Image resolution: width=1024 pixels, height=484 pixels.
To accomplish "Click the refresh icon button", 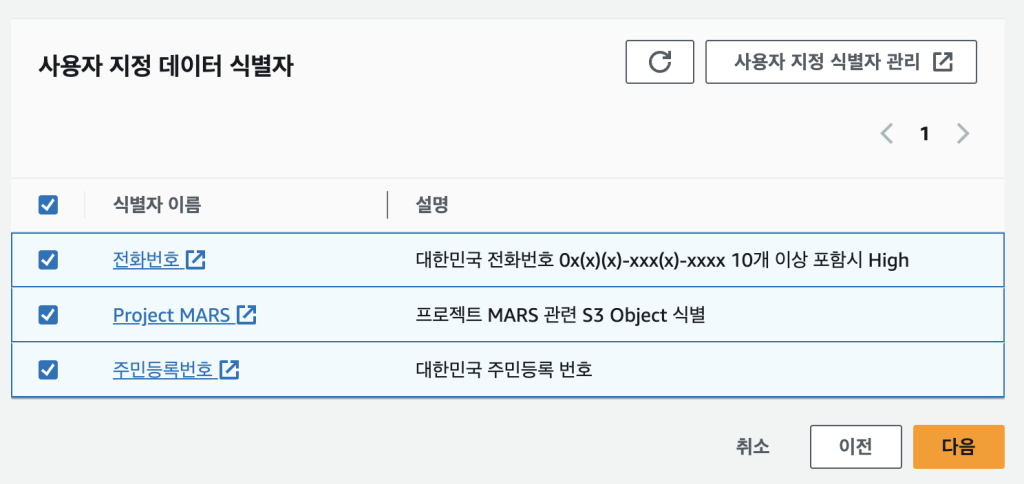I will coord(660,62).
